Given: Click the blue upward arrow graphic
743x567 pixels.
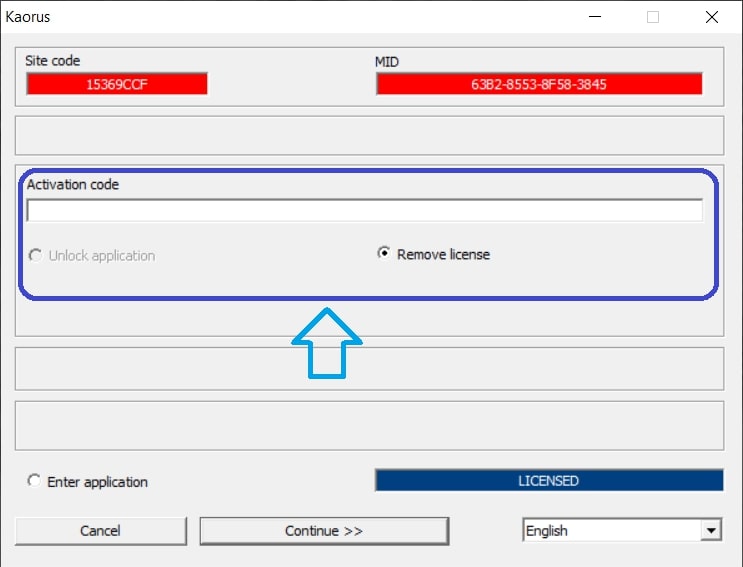Looking at the screenshot, I should 327,343.
